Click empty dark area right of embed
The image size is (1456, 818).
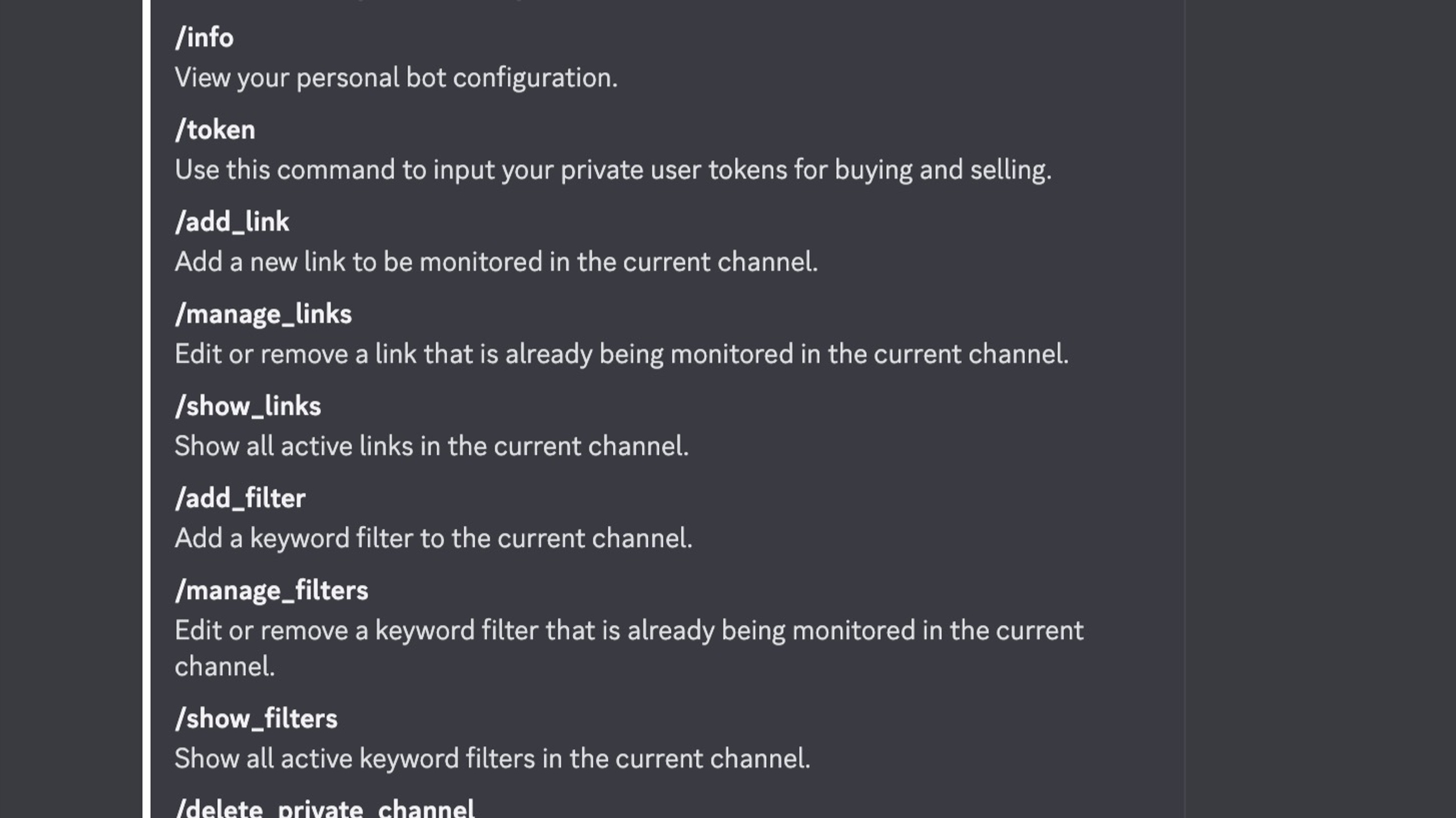coord(1319,409)
